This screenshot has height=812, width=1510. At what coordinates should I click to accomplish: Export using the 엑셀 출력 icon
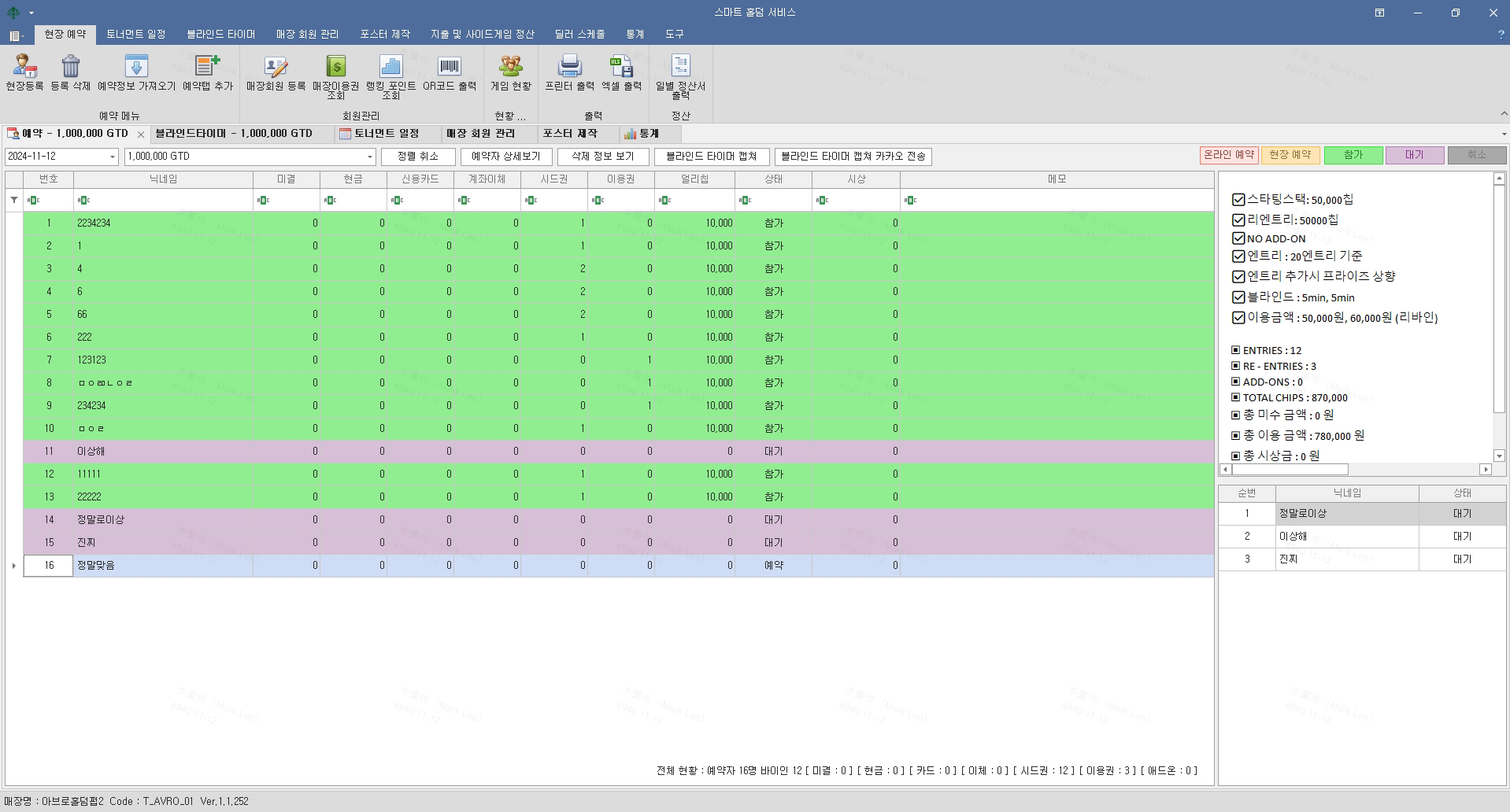[x=621, y=68]
